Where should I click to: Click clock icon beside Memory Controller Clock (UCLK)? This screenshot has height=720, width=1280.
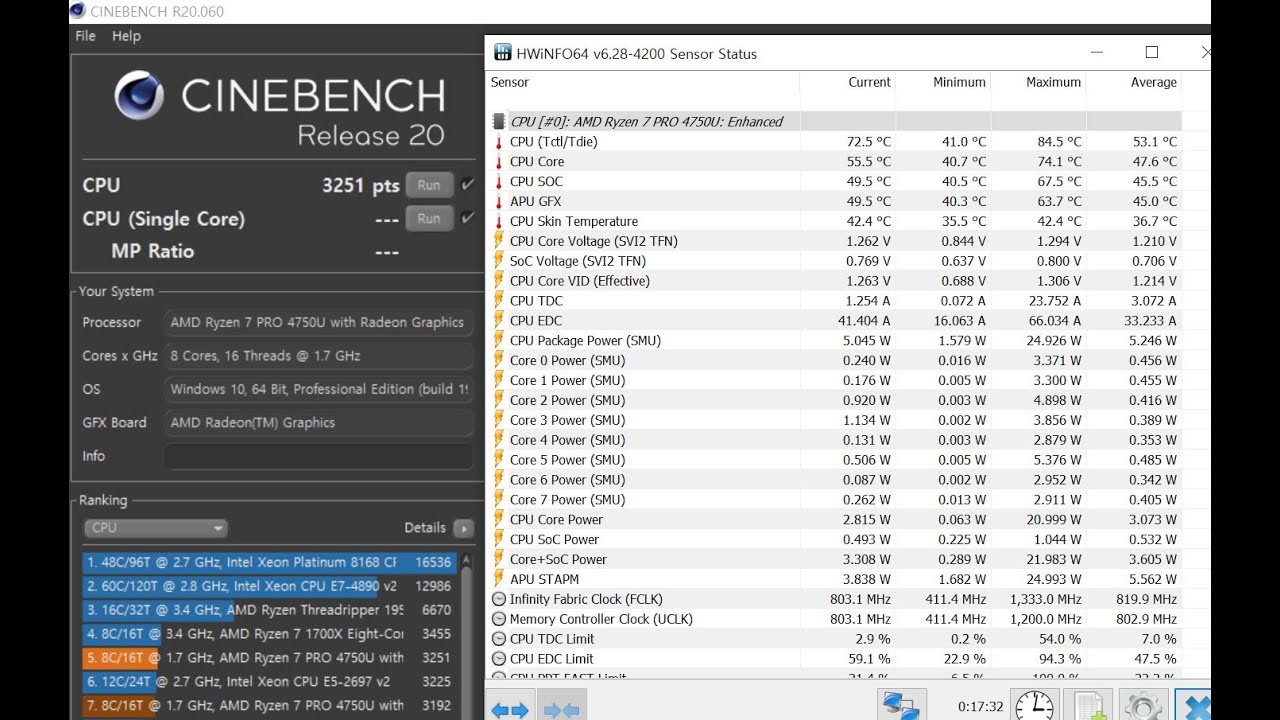tap(499, 619)
